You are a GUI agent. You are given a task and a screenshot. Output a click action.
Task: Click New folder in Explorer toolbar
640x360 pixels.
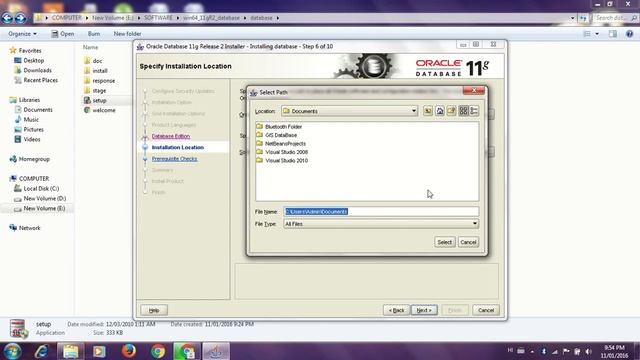(127, 34)
